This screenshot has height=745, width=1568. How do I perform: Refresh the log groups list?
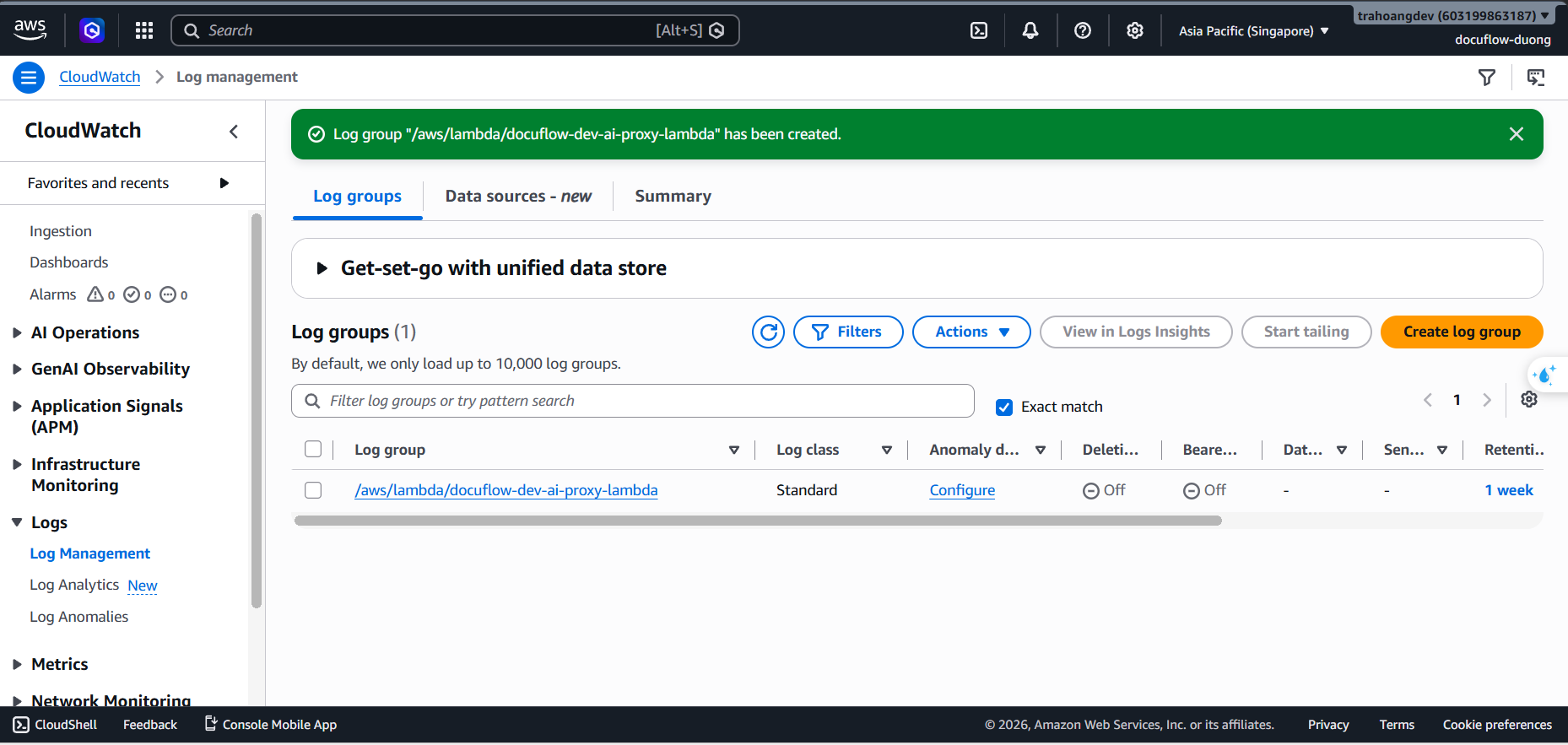(x=768, y=332)
